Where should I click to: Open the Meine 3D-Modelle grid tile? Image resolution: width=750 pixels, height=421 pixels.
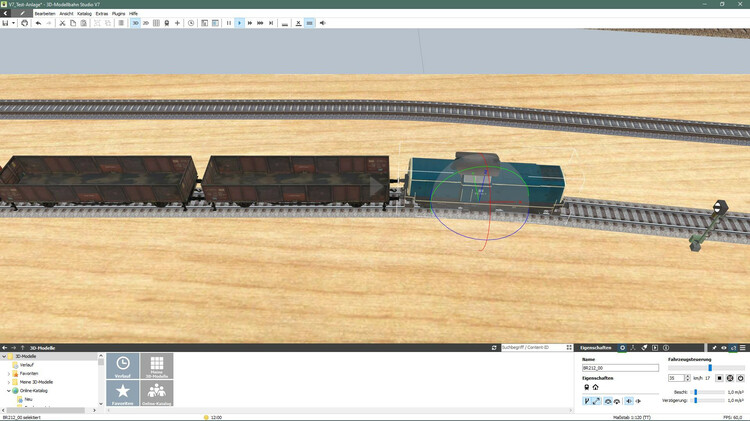point(157,366)
